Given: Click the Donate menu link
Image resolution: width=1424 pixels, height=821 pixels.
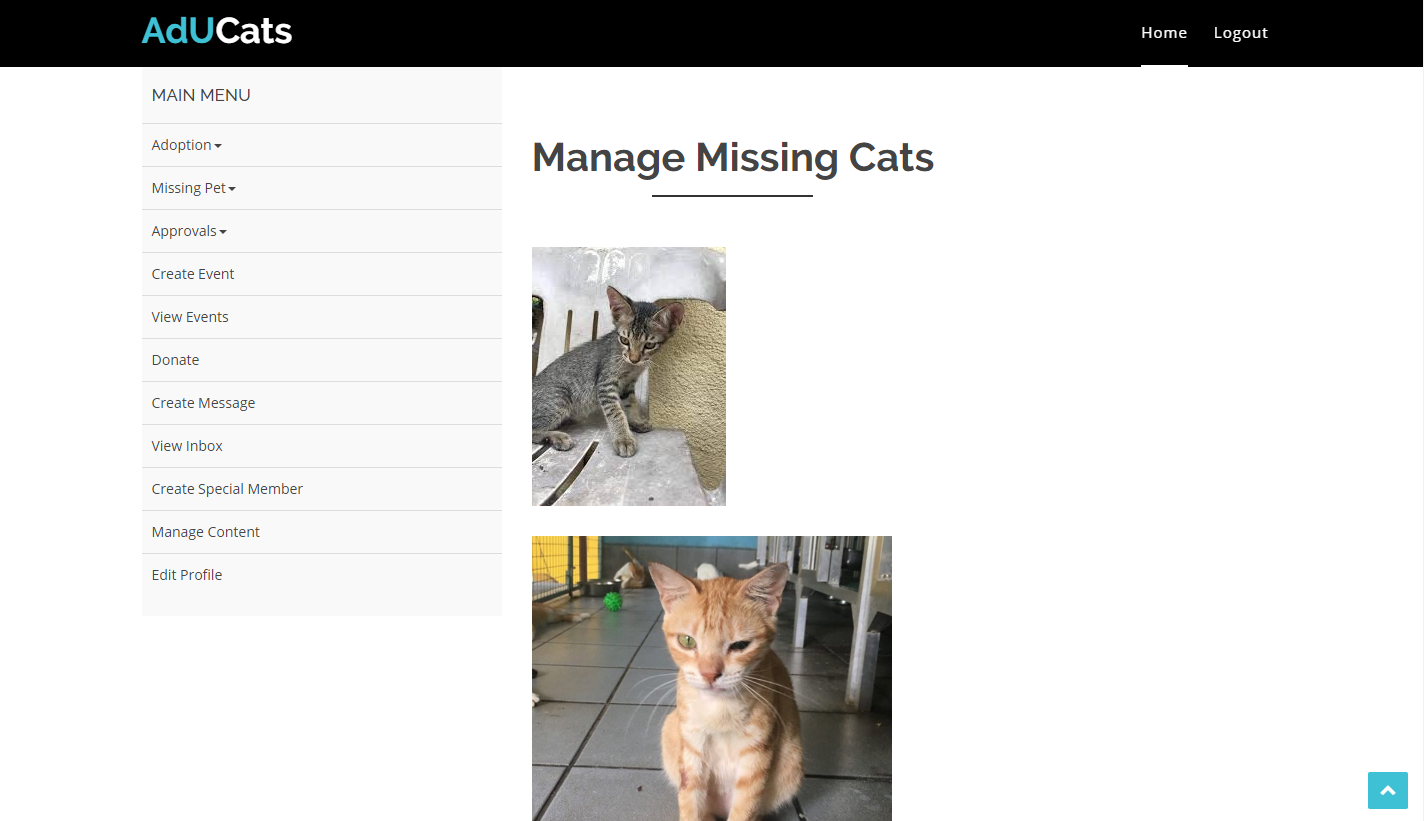Looking at the screenshot, I should [175, 360].
